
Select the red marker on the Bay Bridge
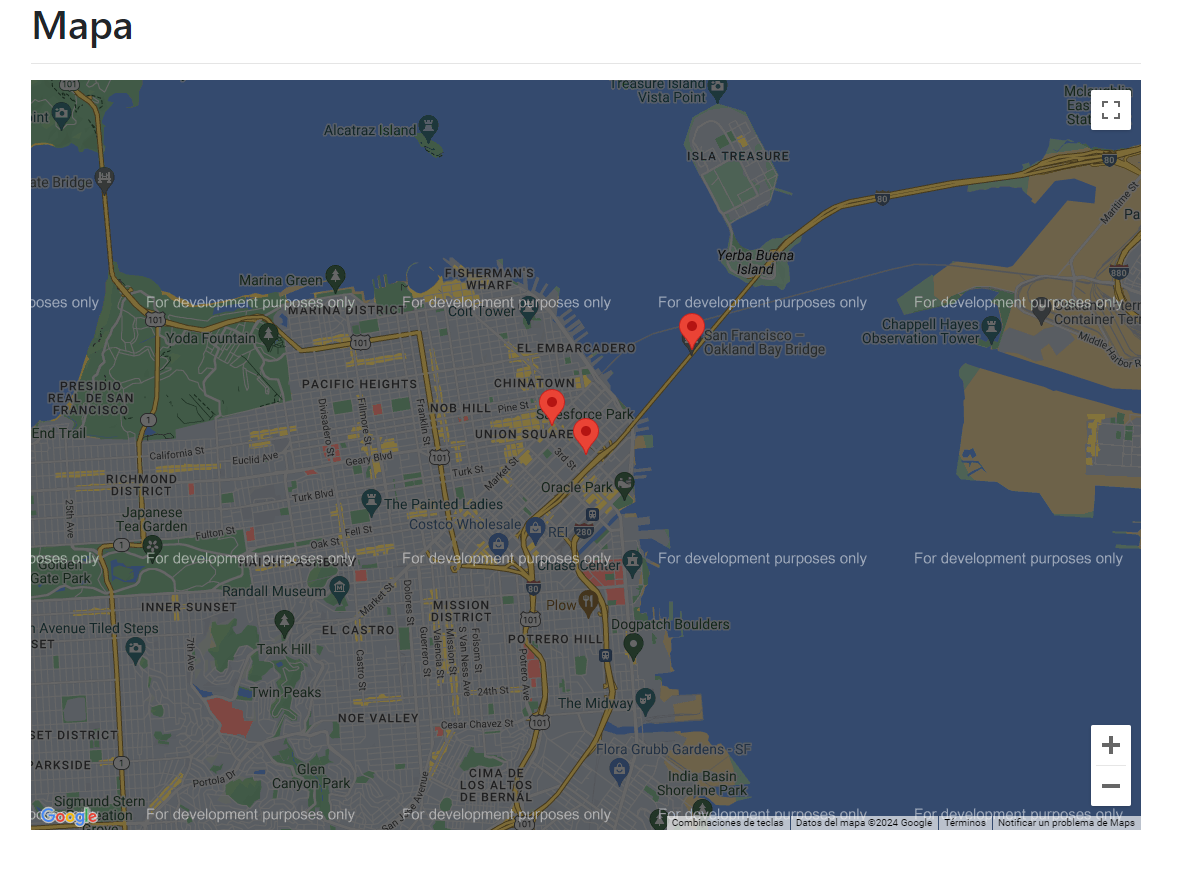pyautogui.click(x=691, y=331)
